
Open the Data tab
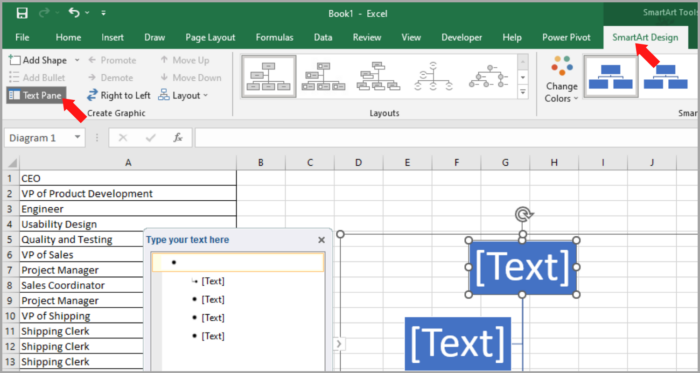pos(323,37)
